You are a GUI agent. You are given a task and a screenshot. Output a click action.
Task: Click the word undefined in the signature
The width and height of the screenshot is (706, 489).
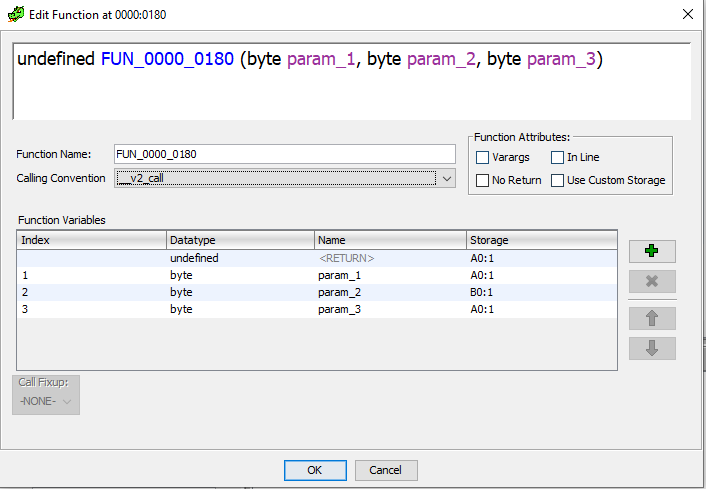[56, 59]
